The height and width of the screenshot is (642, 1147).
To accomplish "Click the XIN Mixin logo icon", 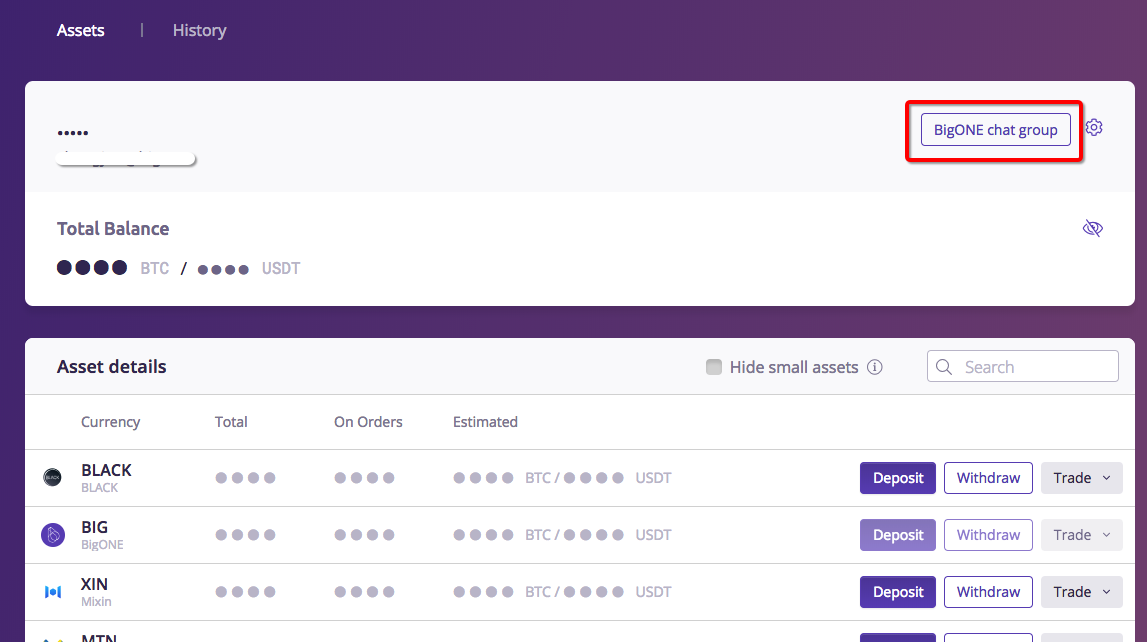I will (x=53, y=592).
